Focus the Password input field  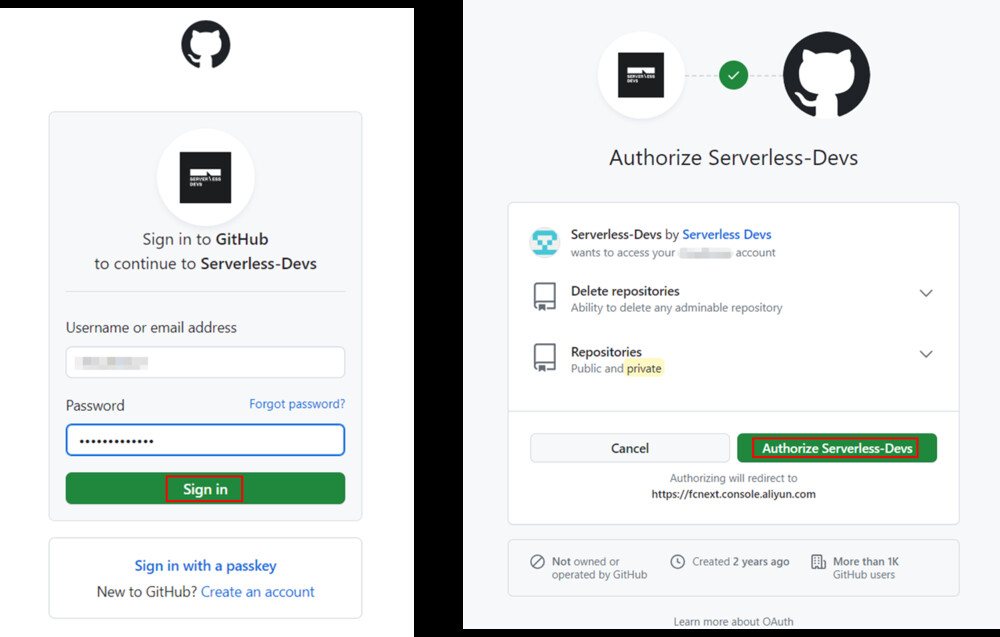(205, 440)
